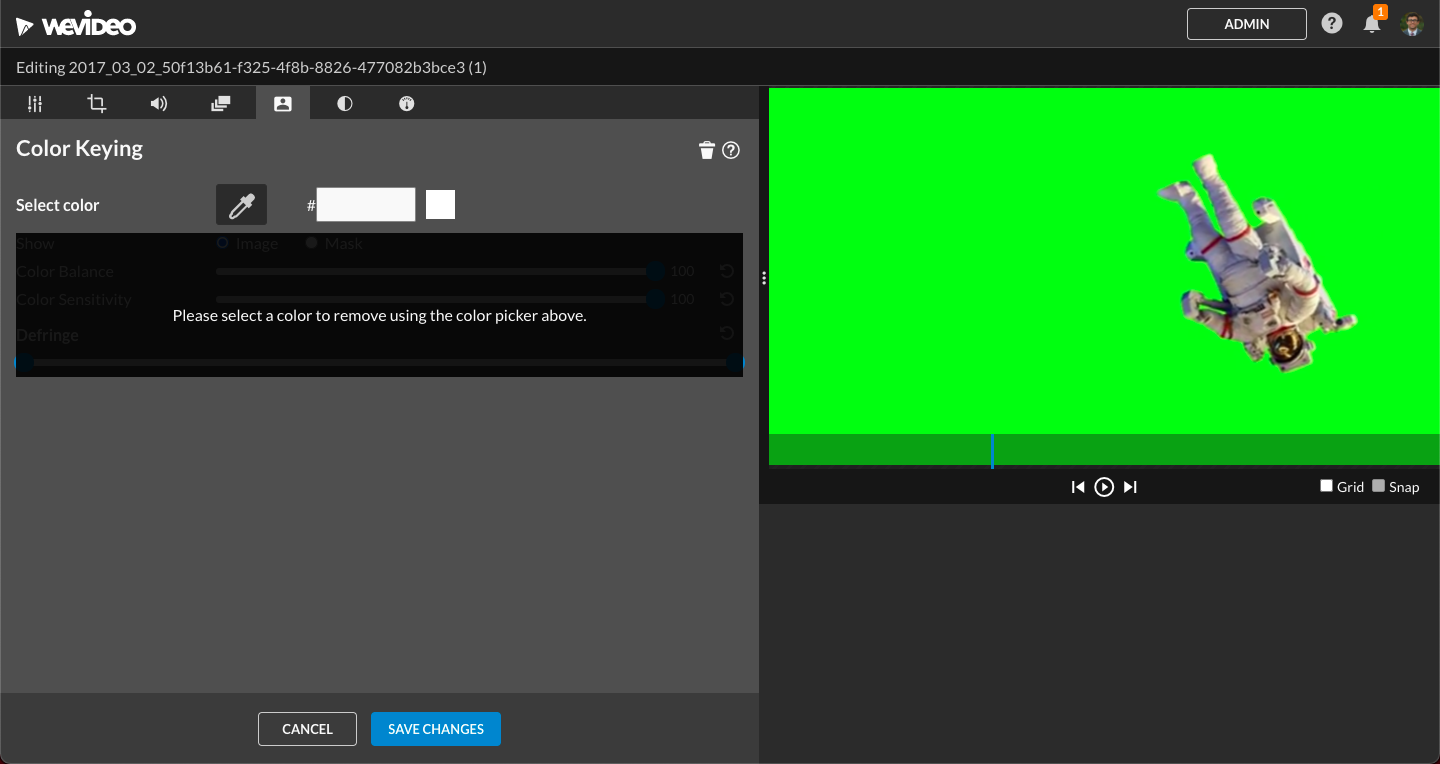Open the user profile avatar

tap(1412, 24)
